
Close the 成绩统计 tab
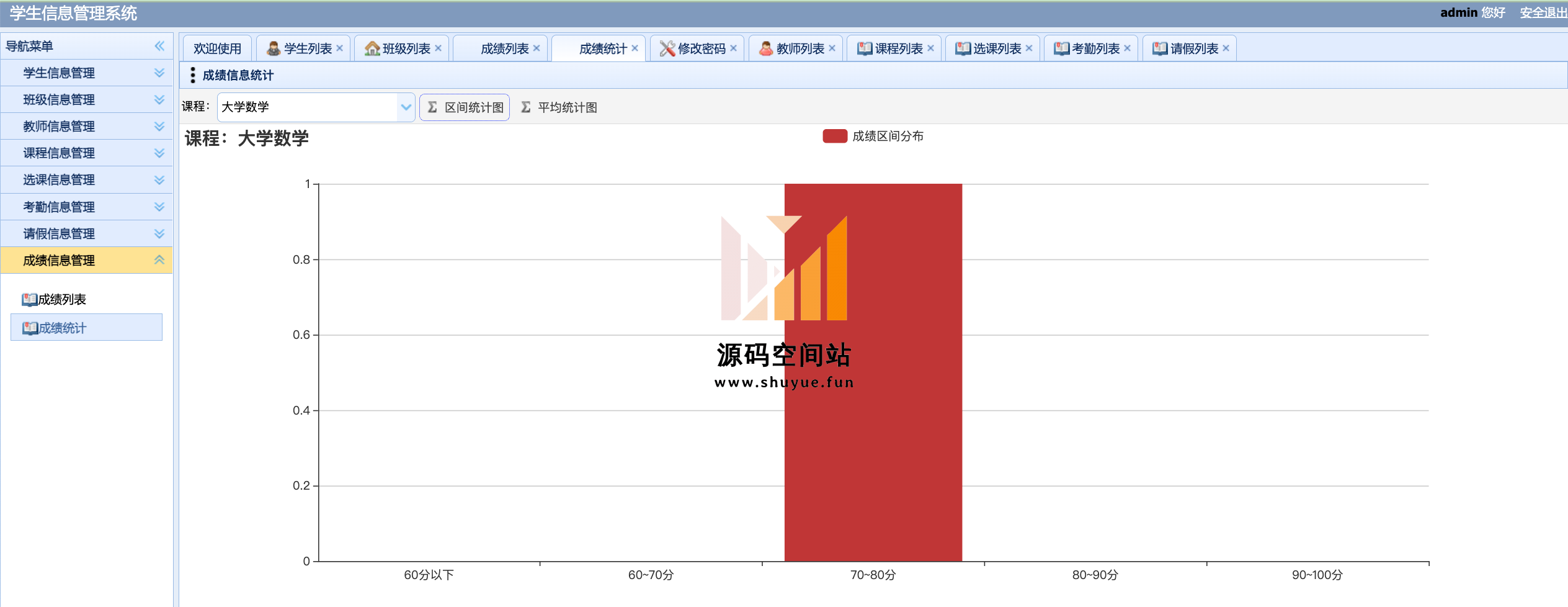(x=635, y=48)
